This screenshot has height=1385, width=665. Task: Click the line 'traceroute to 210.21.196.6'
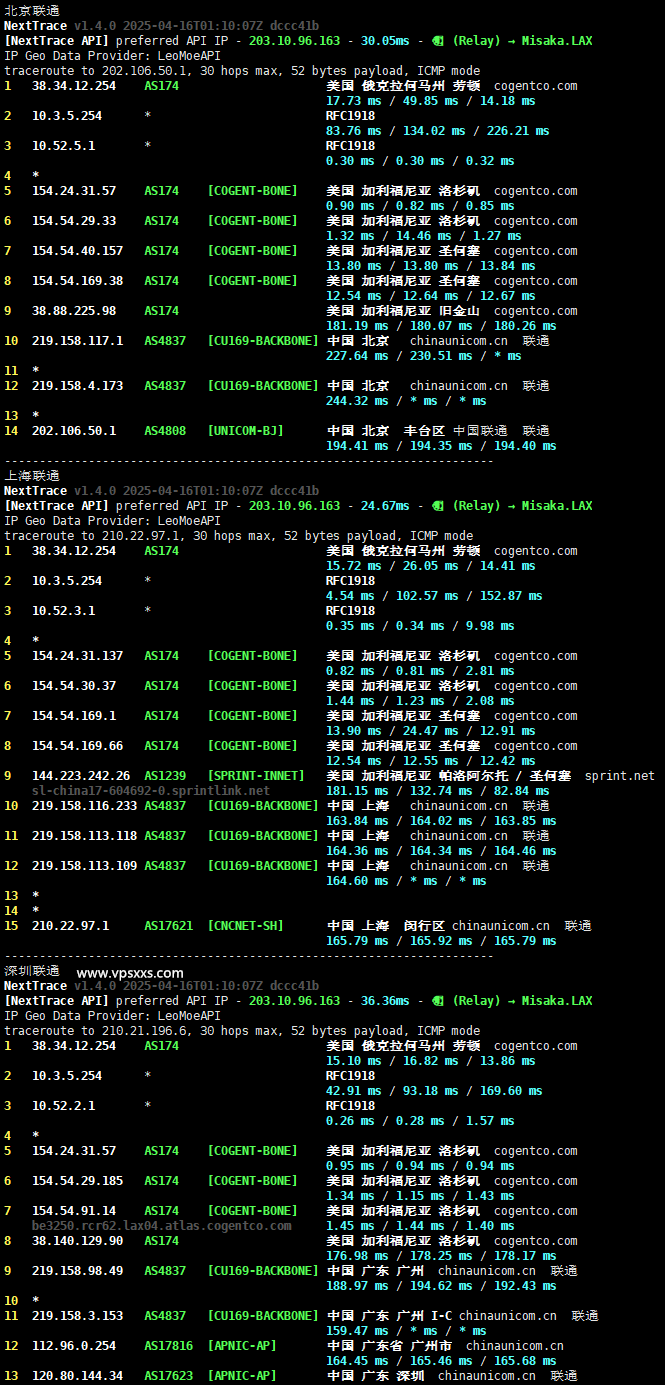coord(242,1031)
